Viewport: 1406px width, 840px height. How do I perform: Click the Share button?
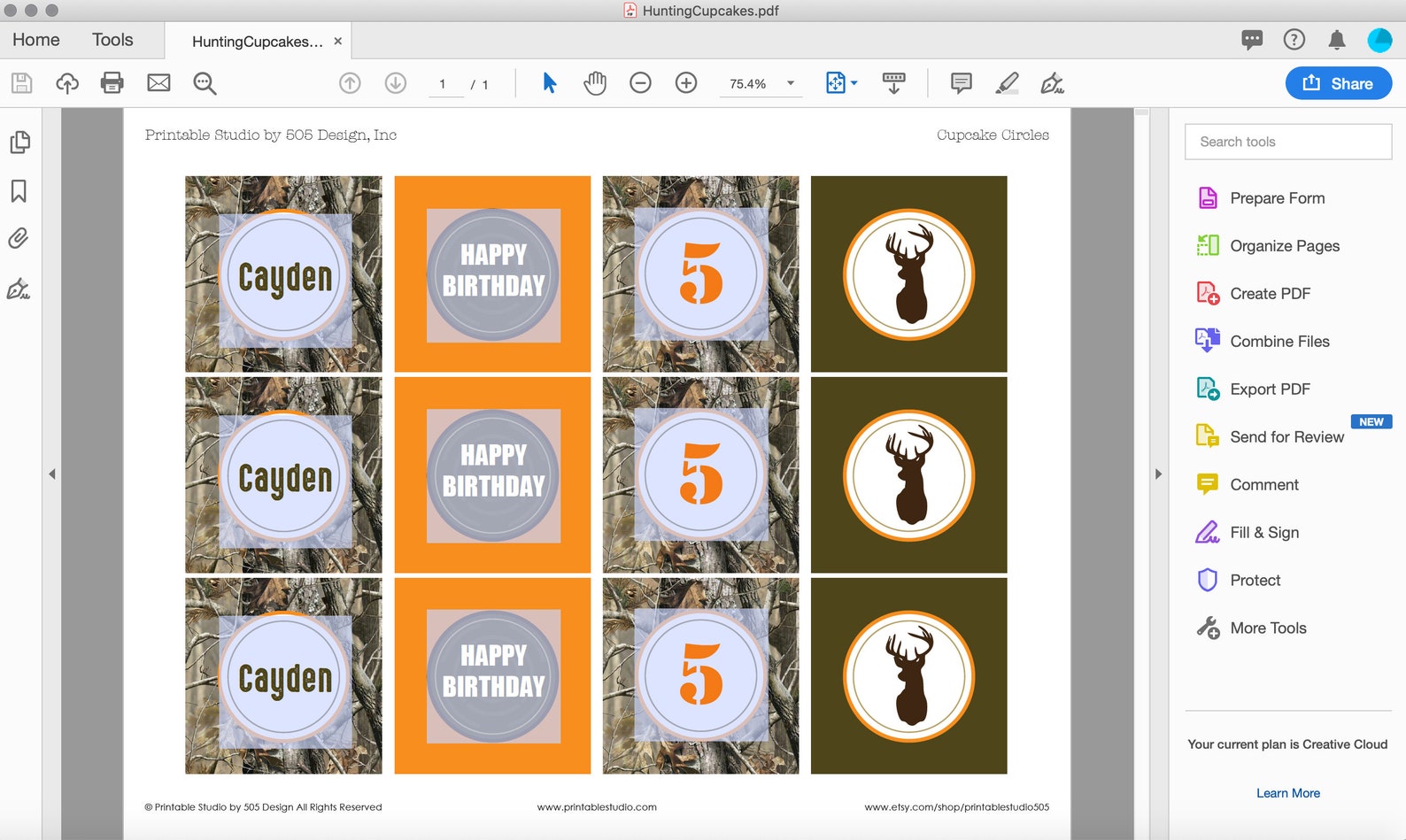1339,83
